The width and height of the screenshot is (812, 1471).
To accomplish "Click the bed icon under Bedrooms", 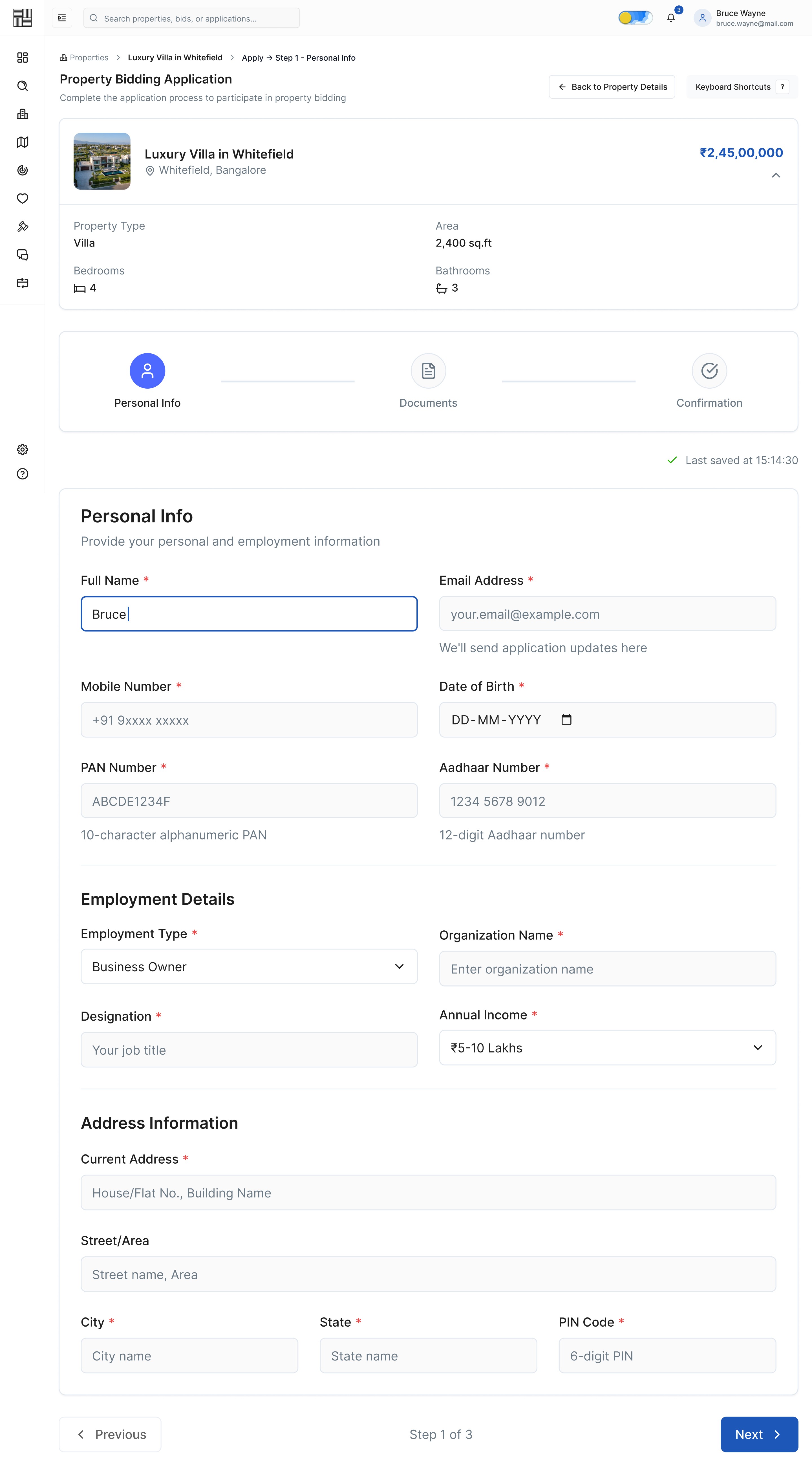I will point(80,289).
